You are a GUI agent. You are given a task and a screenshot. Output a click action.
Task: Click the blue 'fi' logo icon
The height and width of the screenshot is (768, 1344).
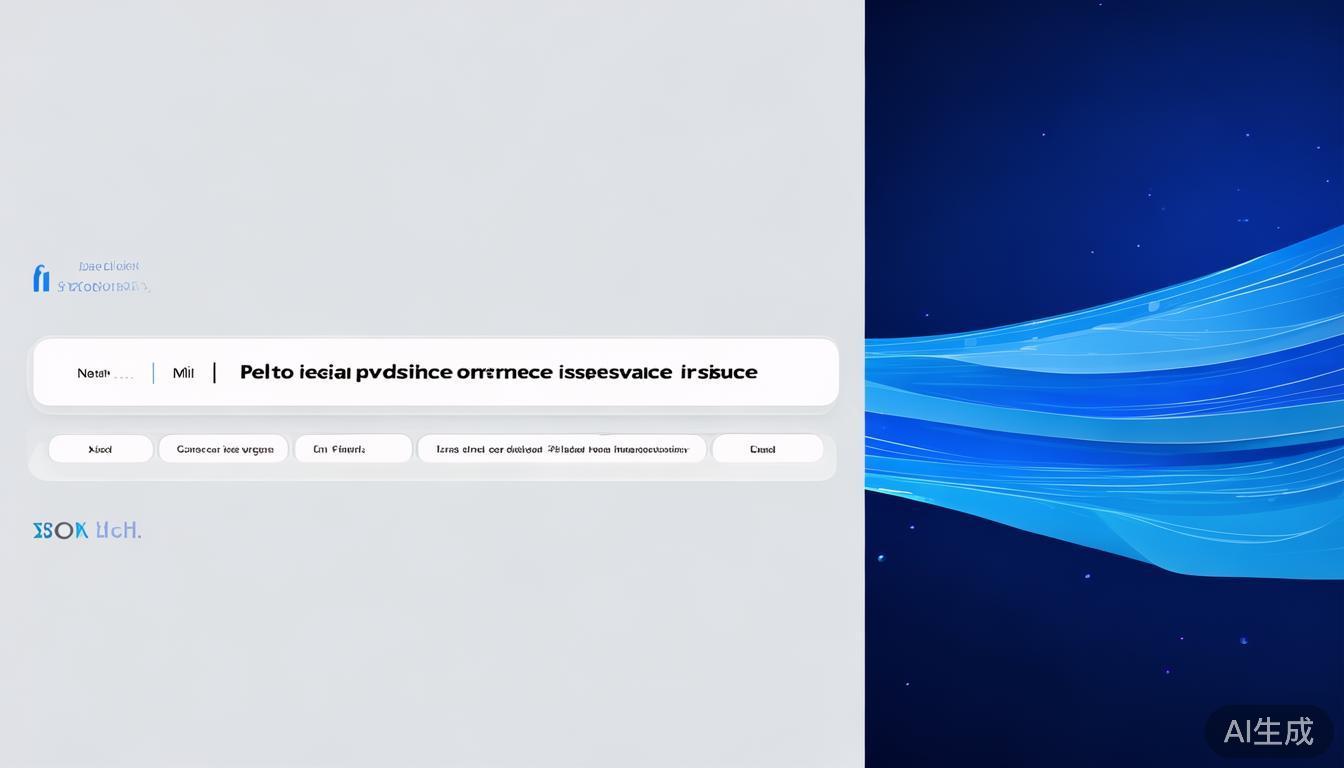(x=41, y=277)
